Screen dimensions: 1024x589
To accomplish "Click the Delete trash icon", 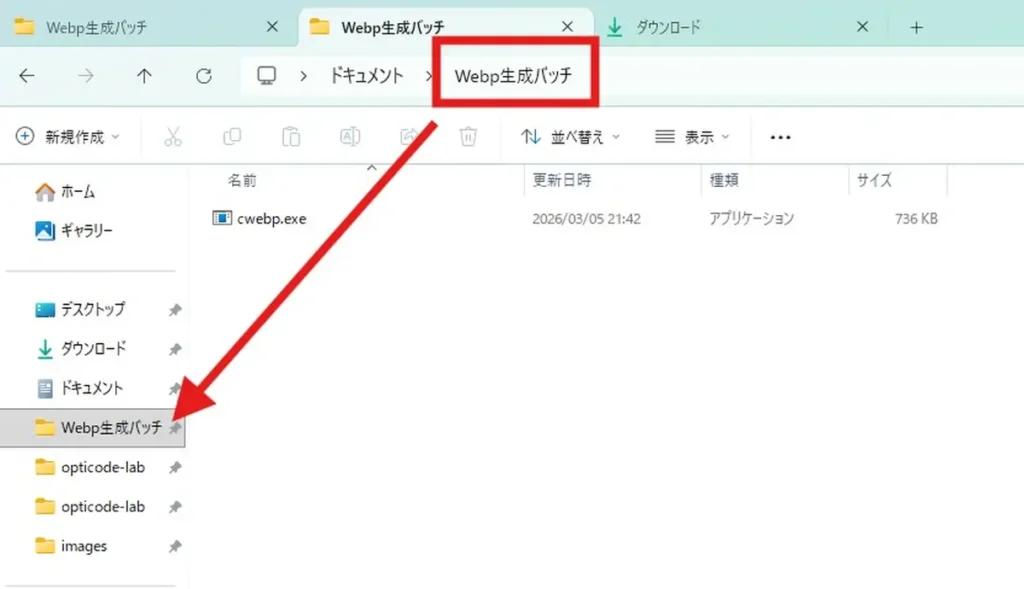I will (x=467, y=136).
